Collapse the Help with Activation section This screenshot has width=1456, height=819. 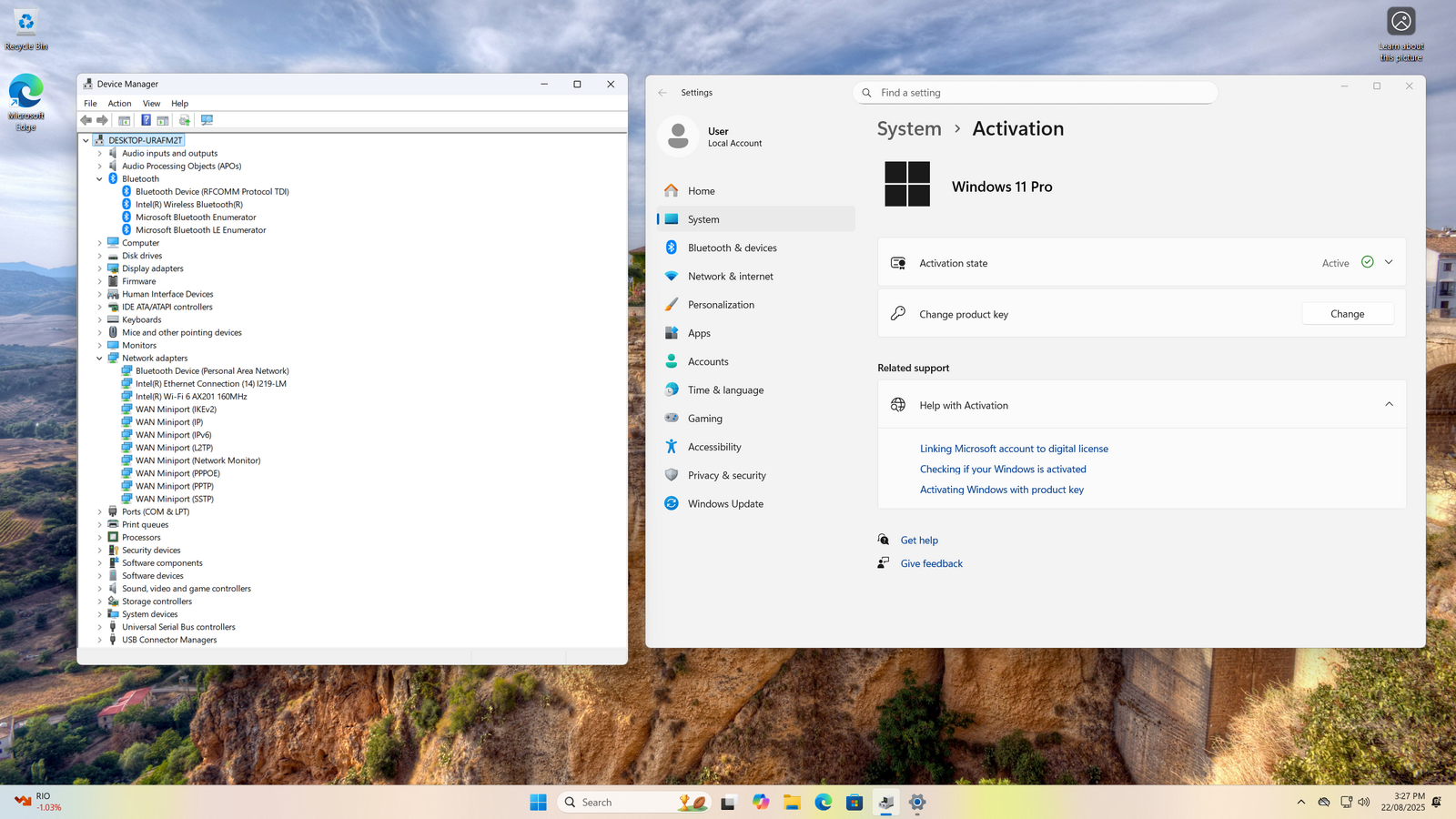tap(1389, 405)
